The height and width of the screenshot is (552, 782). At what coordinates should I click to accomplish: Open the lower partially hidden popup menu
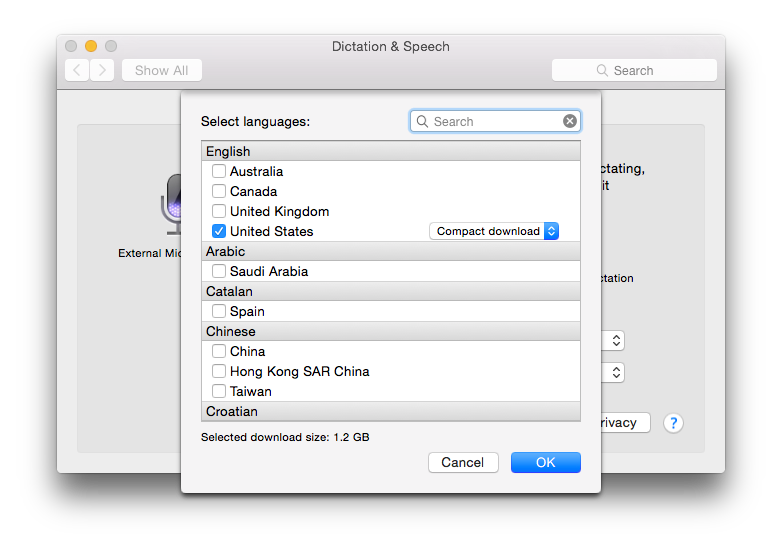pyautogui.click(x=615, y=372)
